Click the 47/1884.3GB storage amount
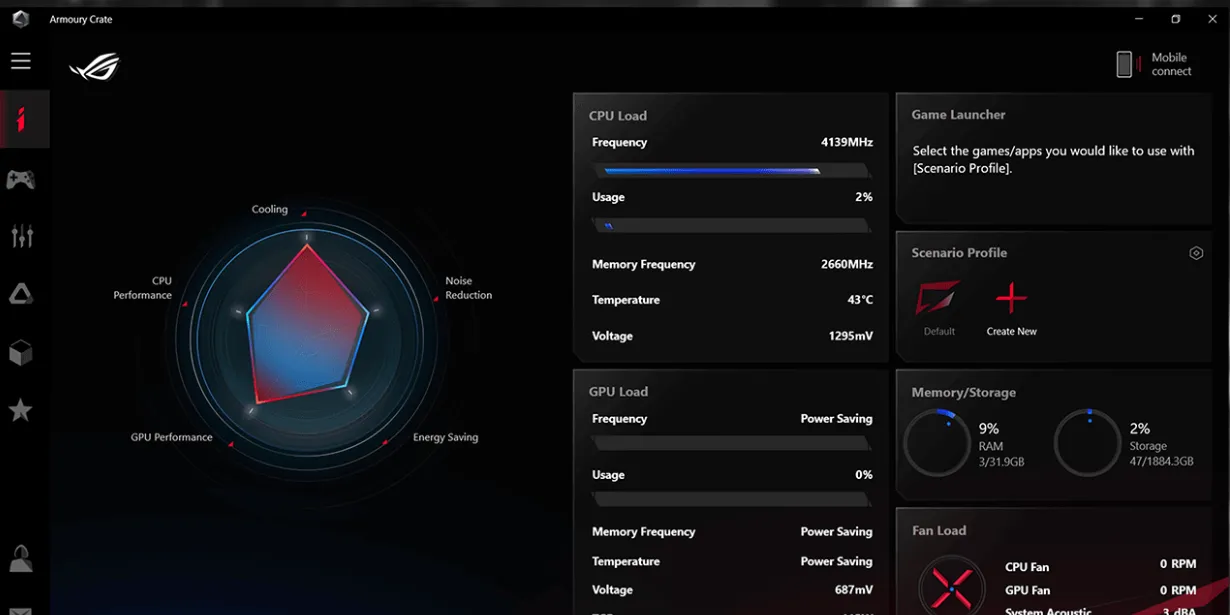The image size is (1230, 615). 1162,462
